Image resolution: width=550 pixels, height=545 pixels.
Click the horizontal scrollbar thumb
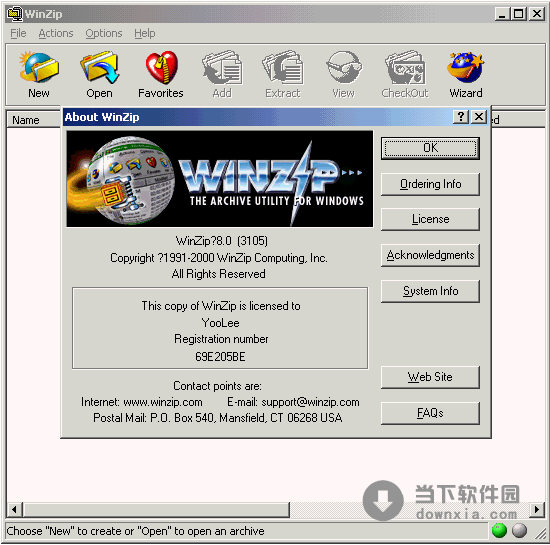click(156, 509)
